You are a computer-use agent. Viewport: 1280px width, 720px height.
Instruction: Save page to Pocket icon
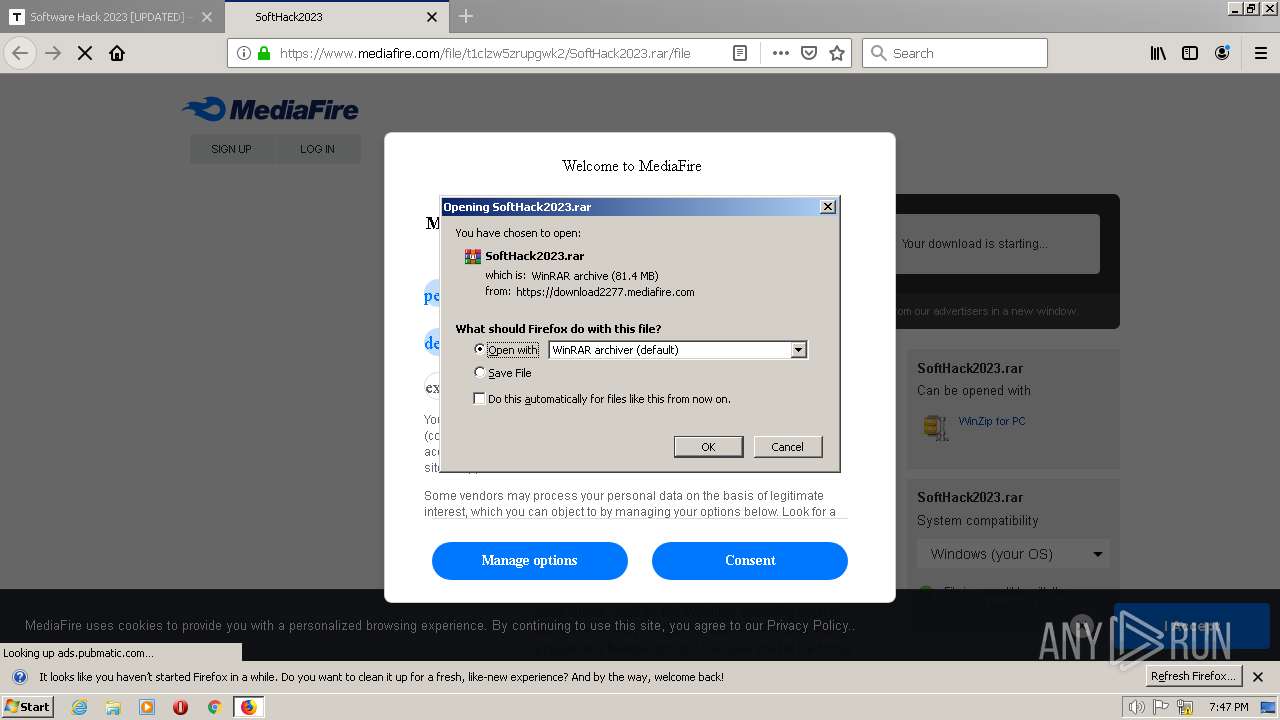tap(809, 53)
